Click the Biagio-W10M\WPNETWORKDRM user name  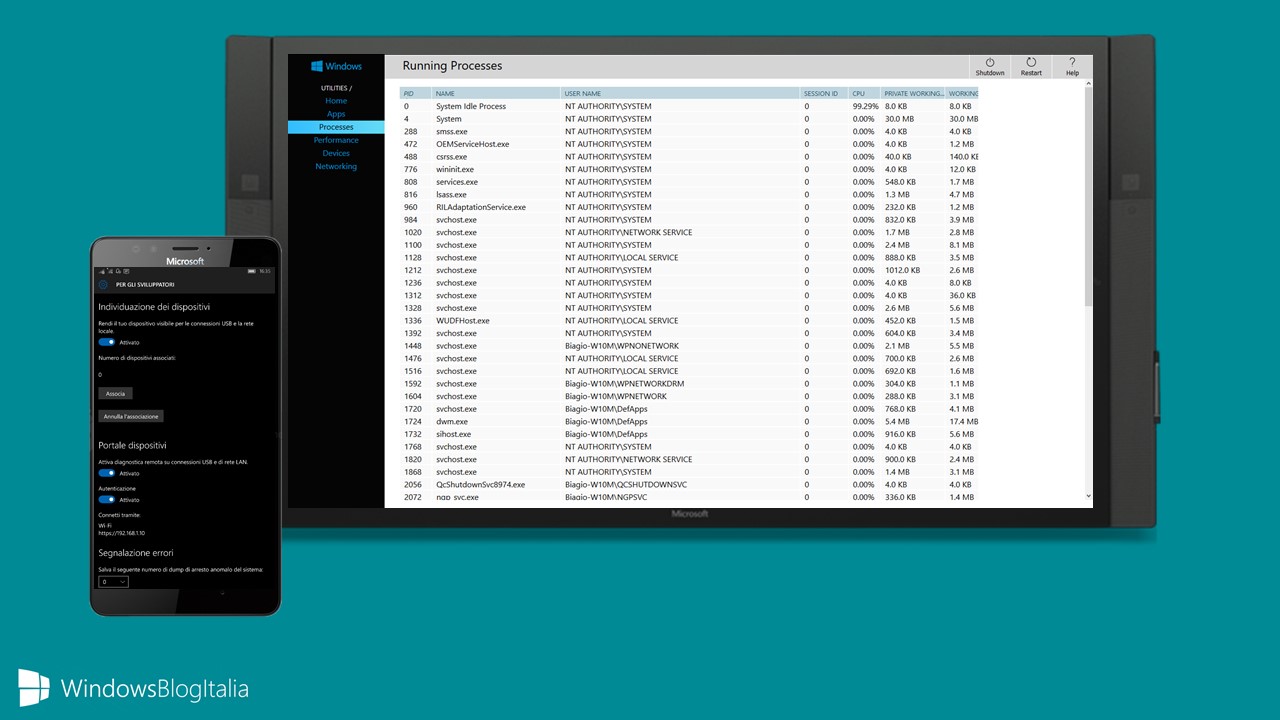click(625, 384)
